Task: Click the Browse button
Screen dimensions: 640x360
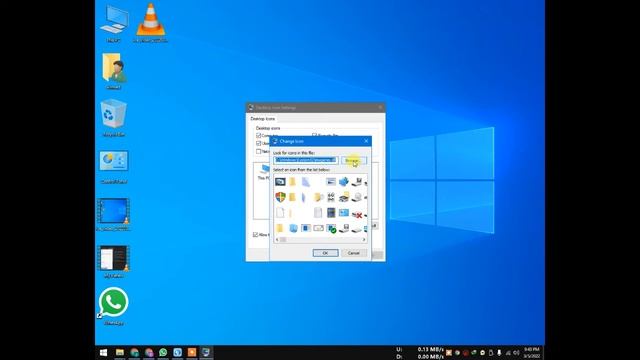Action: pos(353,160)
